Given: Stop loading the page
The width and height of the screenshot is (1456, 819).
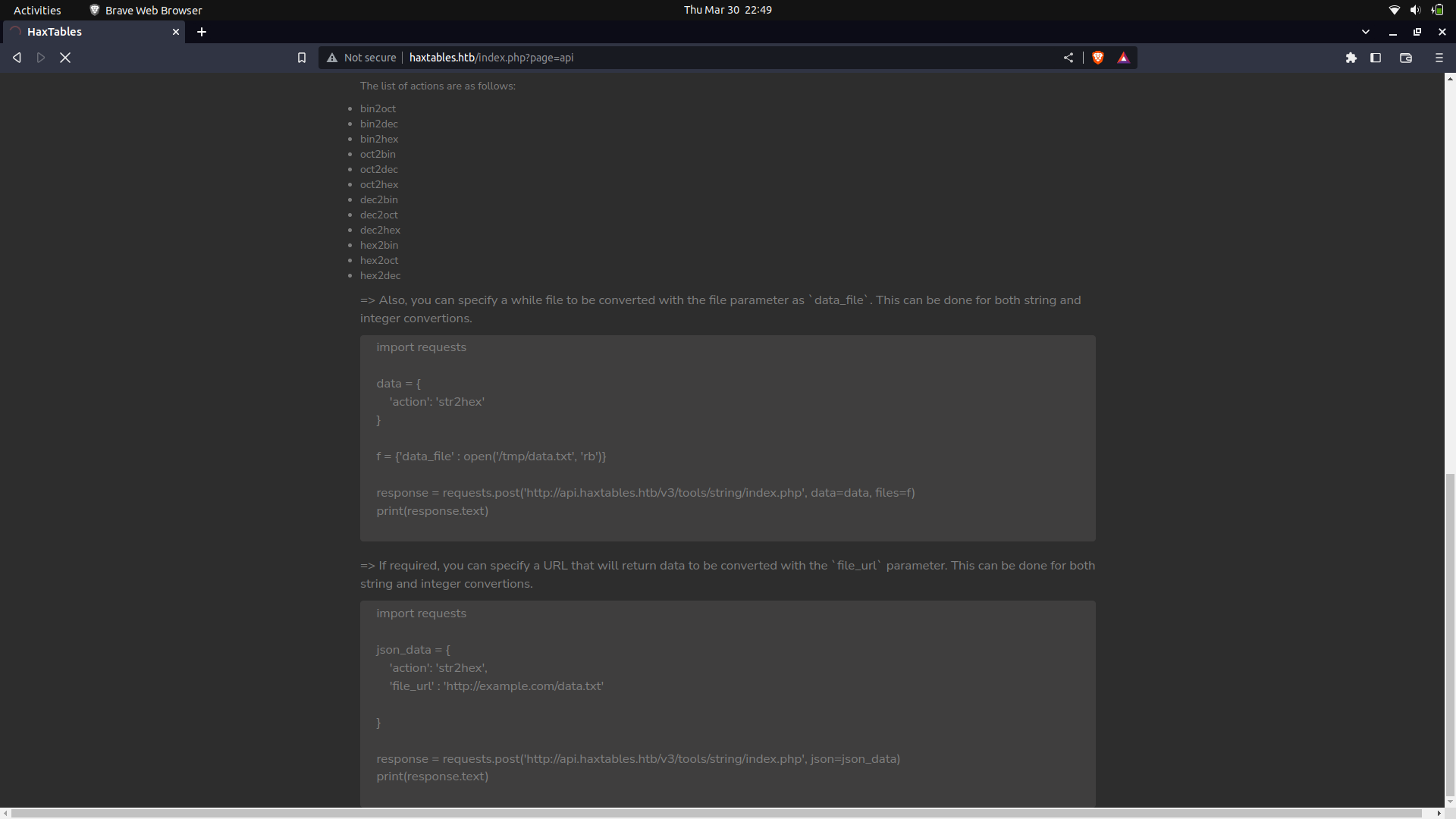Looking at the screenshot, I should tap(66, 57).
